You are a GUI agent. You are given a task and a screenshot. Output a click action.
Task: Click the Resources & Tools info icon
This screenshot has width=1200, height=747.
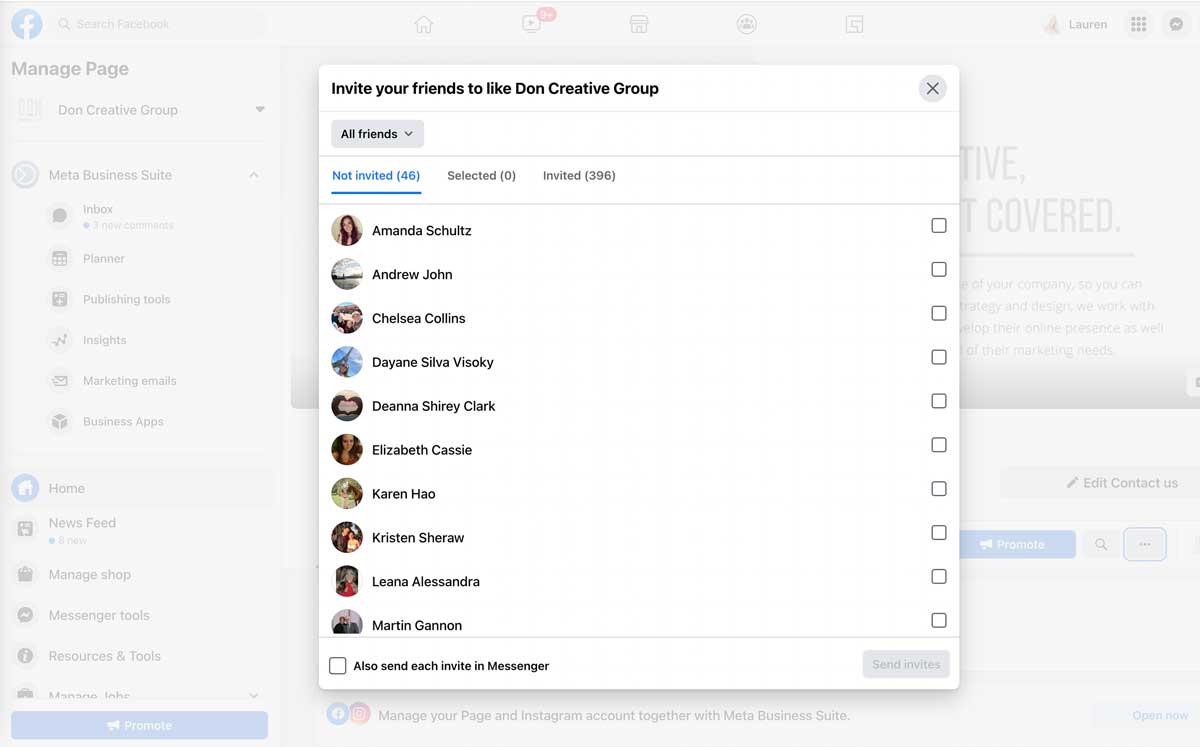[25, 656]
